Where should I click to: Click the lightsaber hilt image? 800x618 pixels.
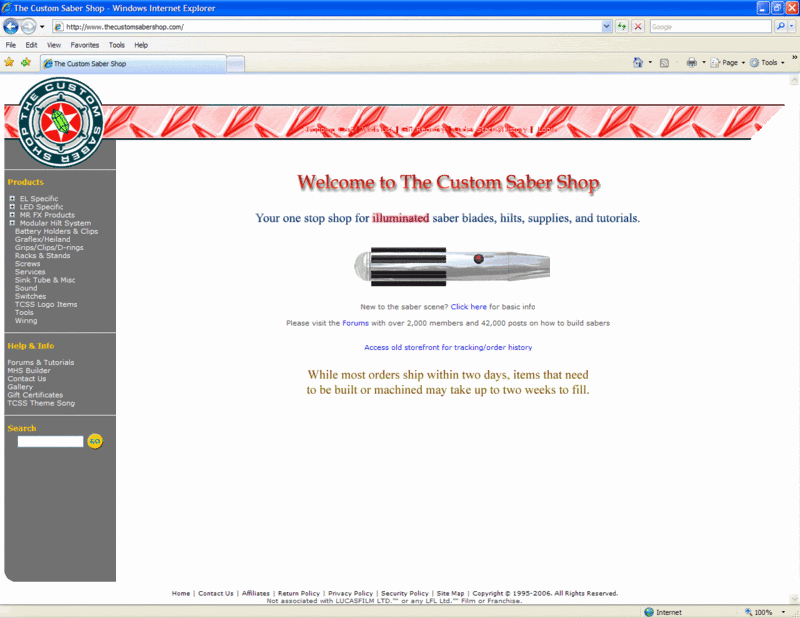[x=452, y=266]
